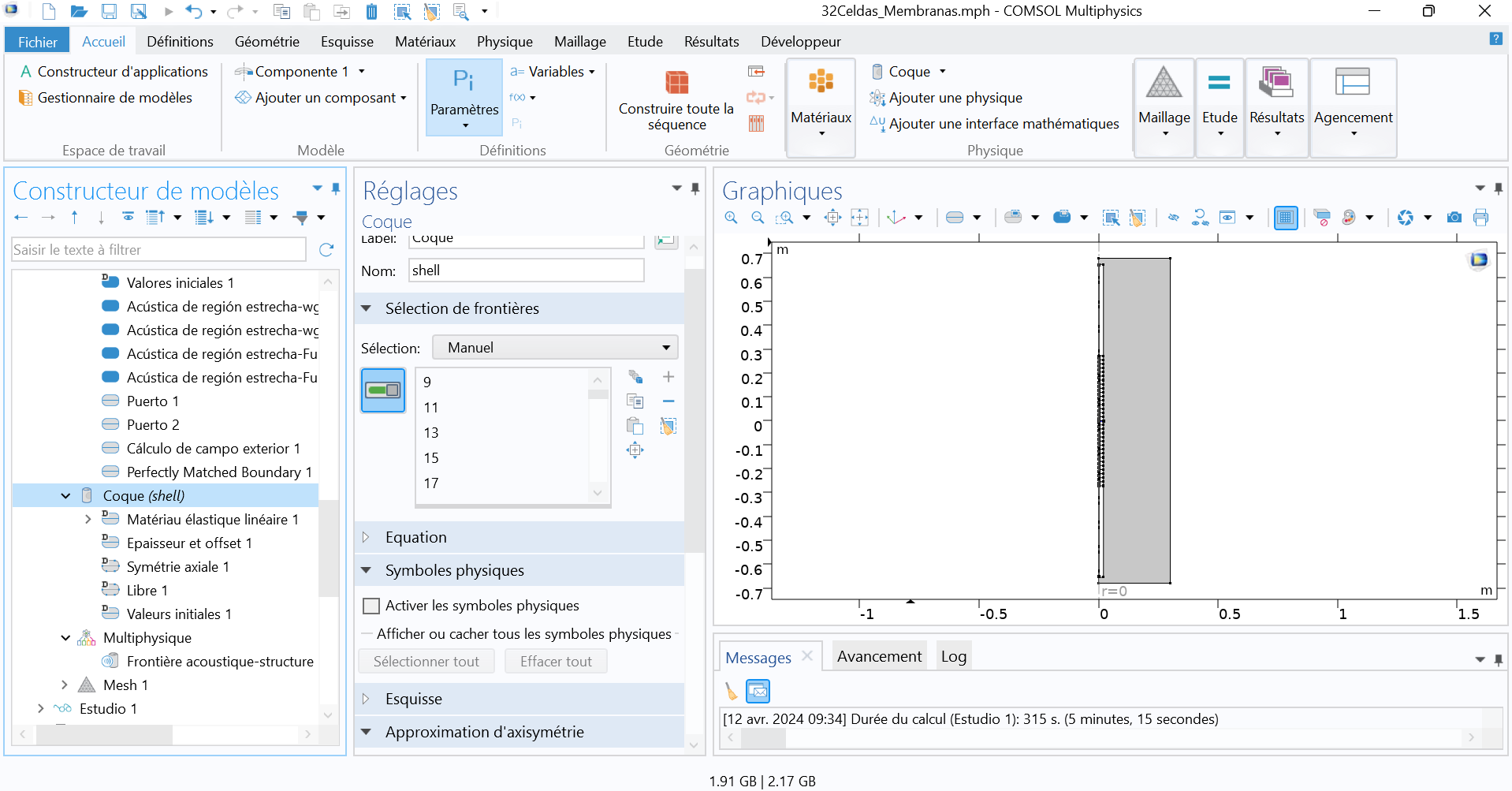This screenshot has width=1512, height=791.
Task: Take a snapshot with the camera icon
Action: [x=1454, y=218]
